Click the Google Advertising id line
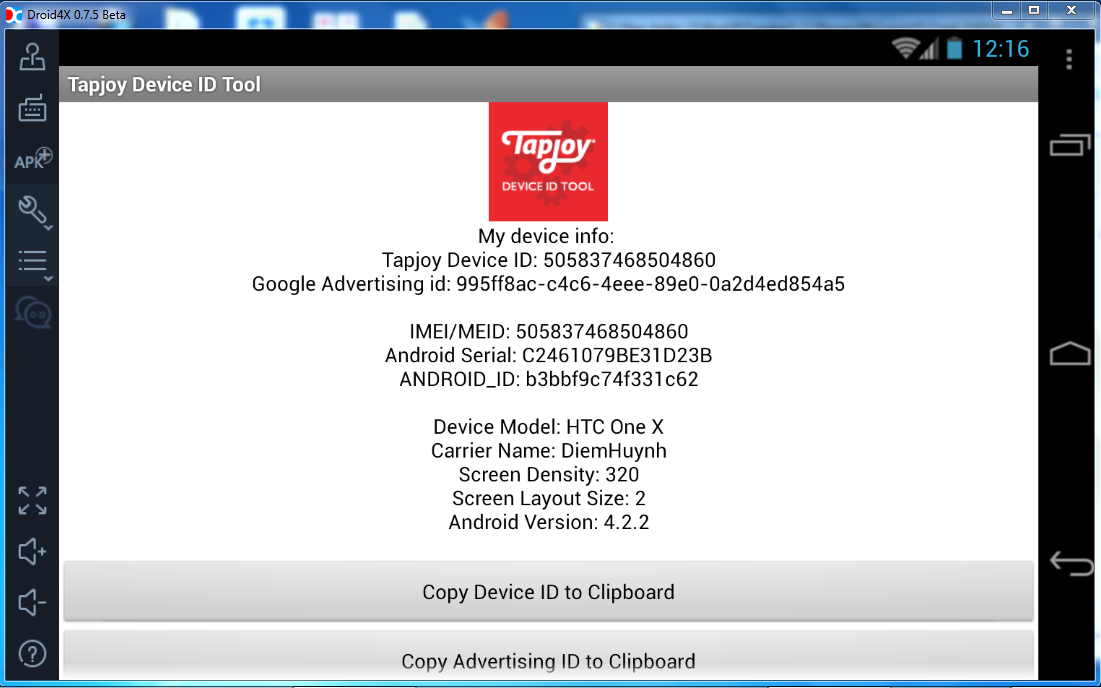1101x688 pixels. (x=548, y=284)
